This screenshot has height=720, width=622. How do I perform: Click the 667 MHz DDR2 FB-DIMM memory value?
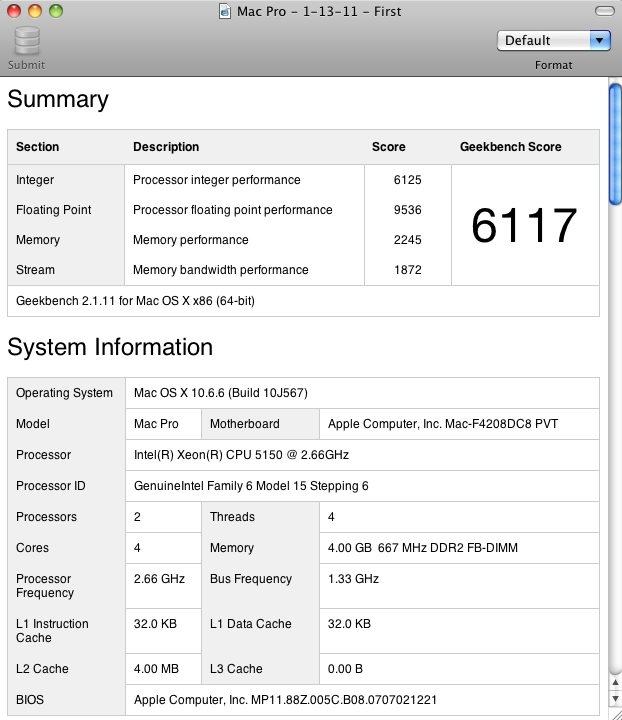pyautogui.click(x=423, y=547)
